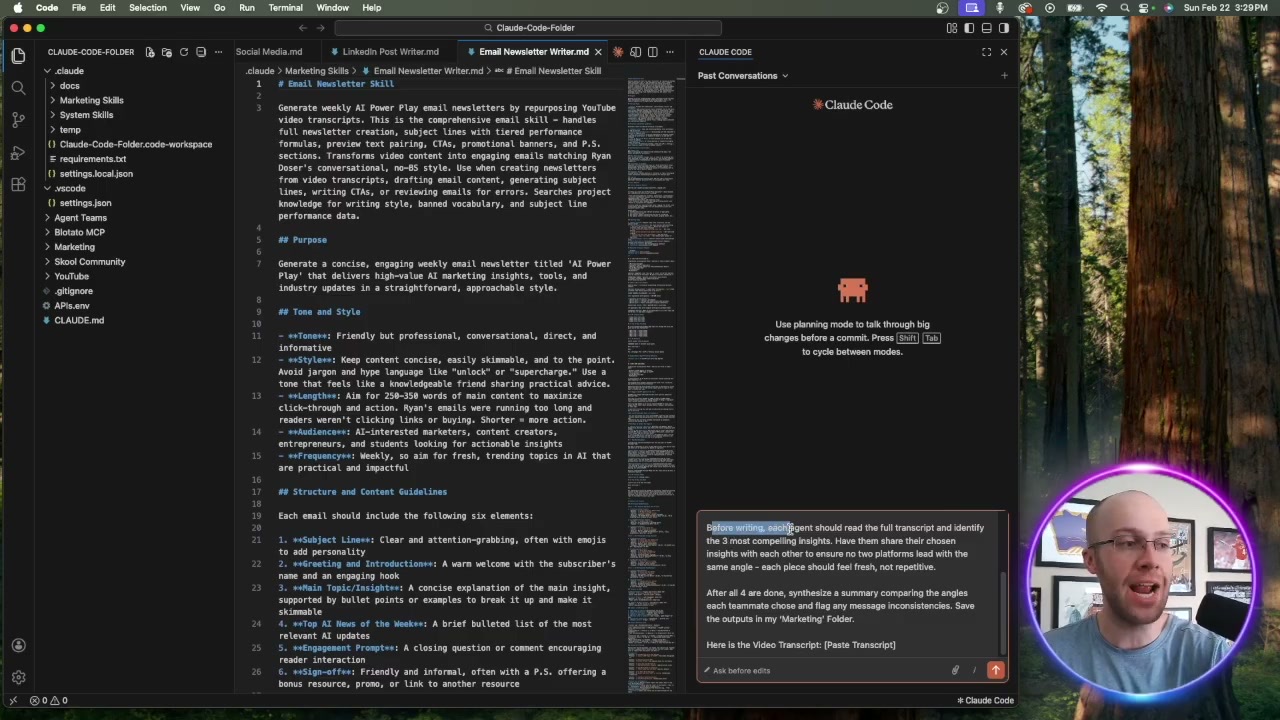Click Claude Code status bar item
The width and height of the screenshot is (1280, 720).
coord(986,700)
